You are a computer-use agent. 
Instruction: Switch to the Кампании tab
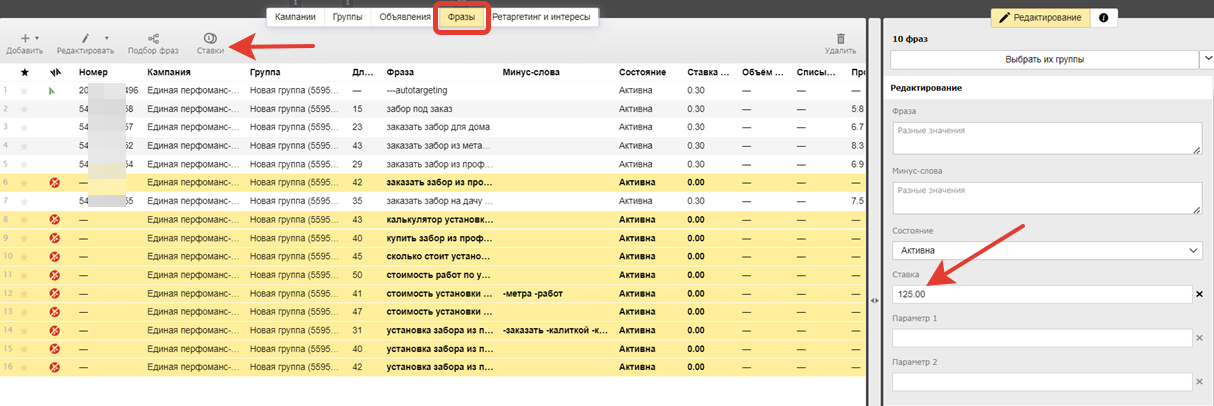pos(295,17)
